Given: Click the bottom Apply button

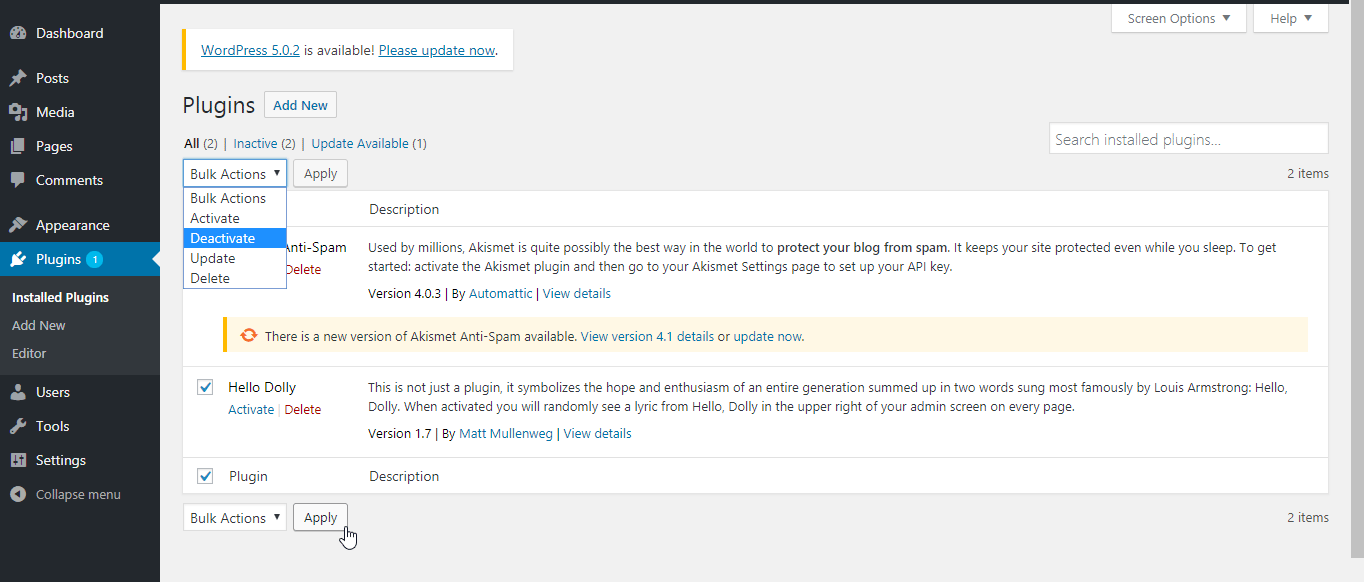Looking at the screenshot, I should [320, 518].
